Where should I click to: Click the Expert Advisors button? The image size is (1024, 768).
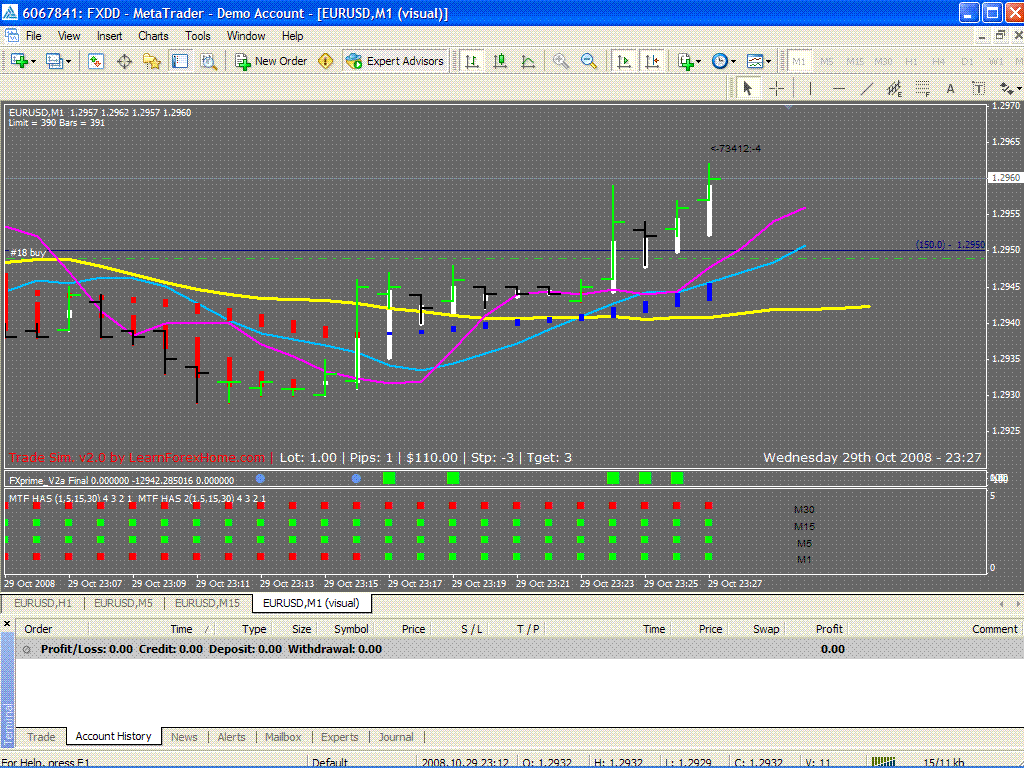(395, 61)
